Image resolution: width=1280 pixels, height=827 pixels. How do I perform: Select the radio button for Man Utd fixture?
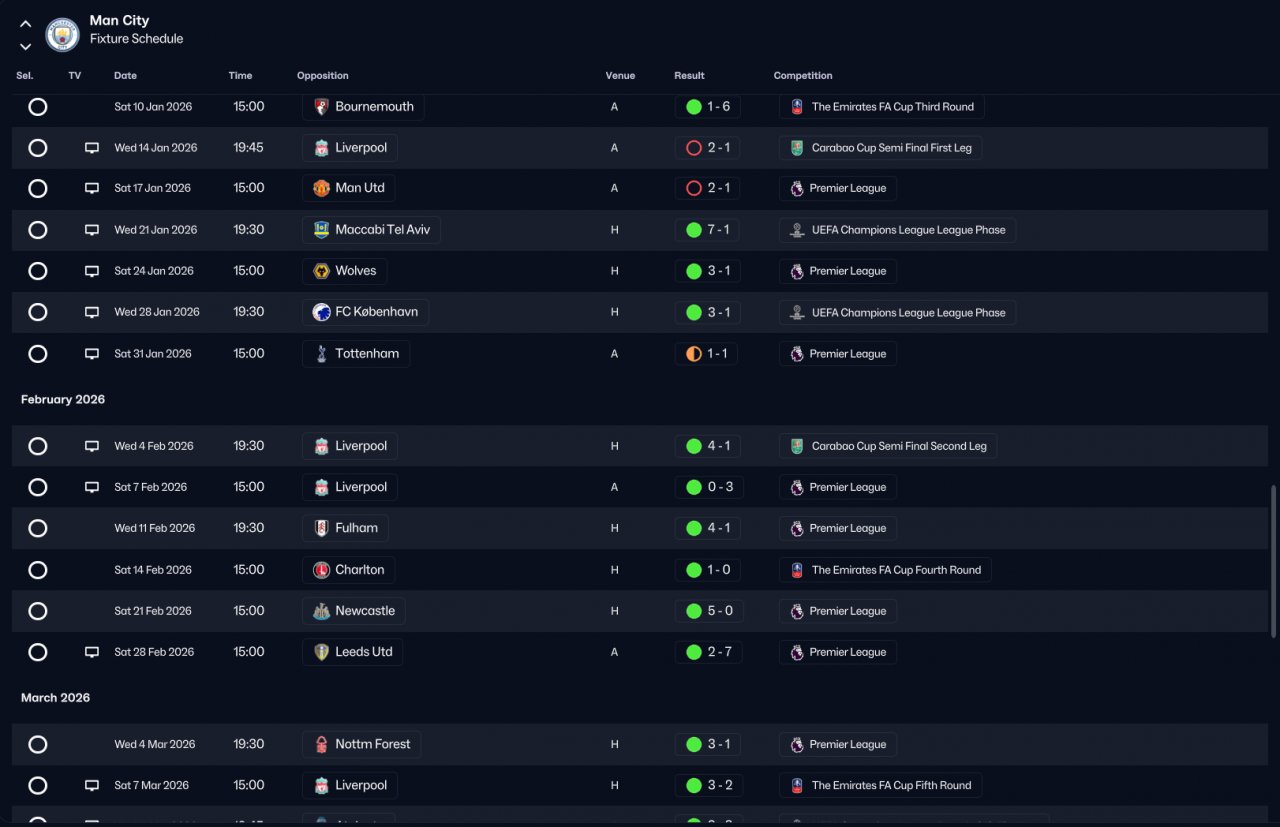tap(38, 188)
